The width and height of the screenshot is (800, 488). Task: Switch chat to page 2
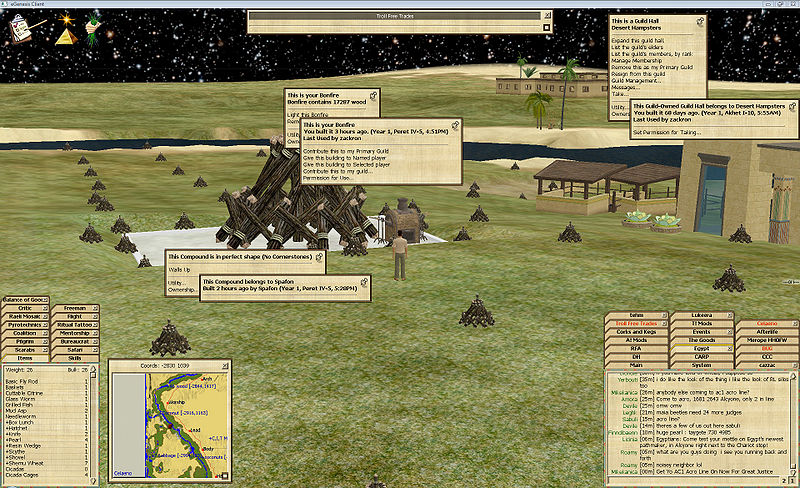784,481
